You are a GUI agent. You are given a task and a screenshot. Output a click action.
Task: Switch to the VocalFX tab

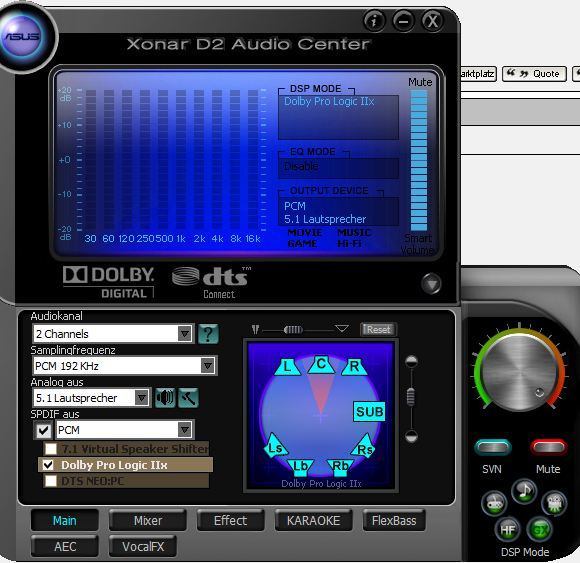pyautogui.click(x=143, y=546)
